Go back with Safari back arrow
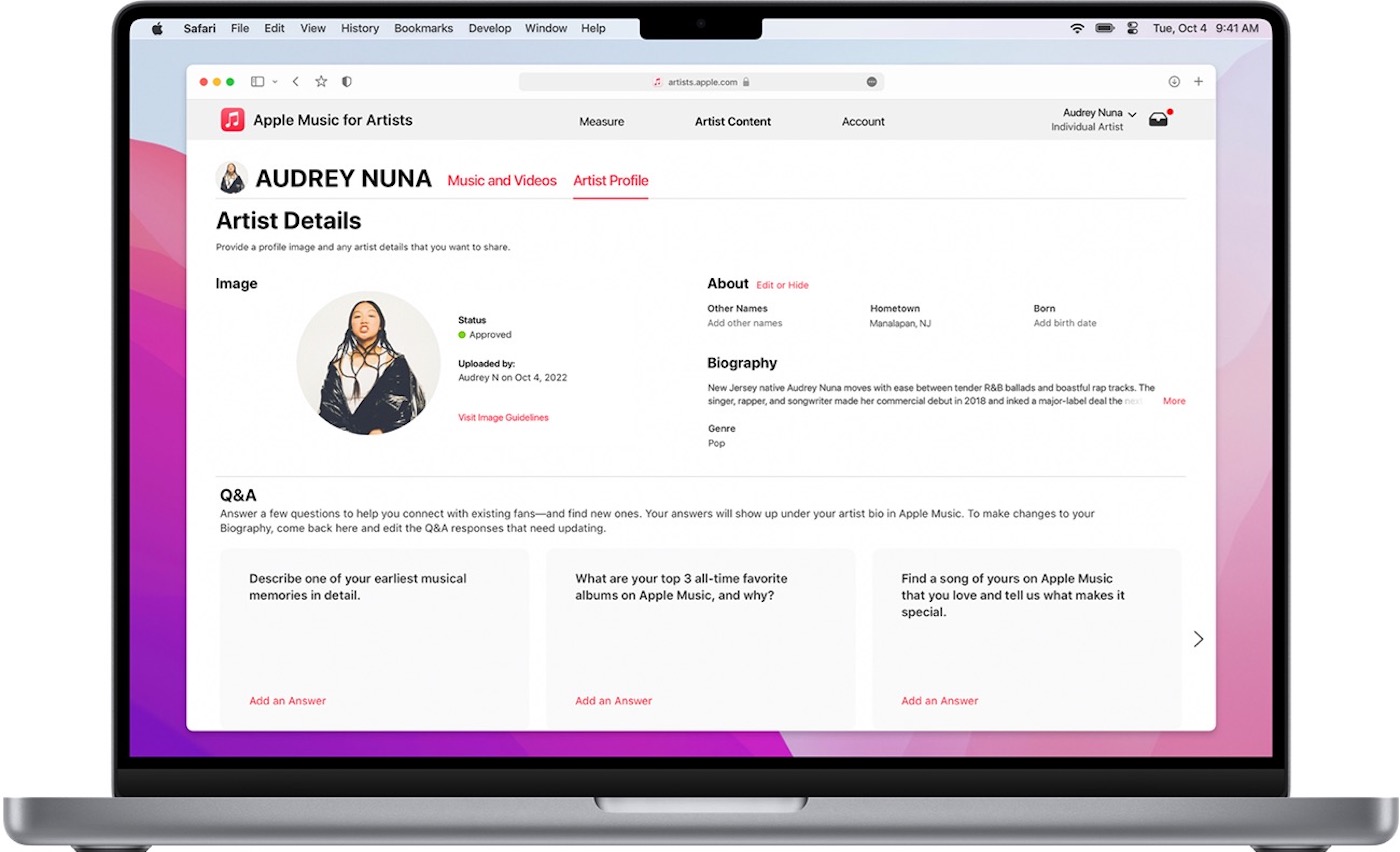This screenshot has width=1400, height=852. pos(296,82)
